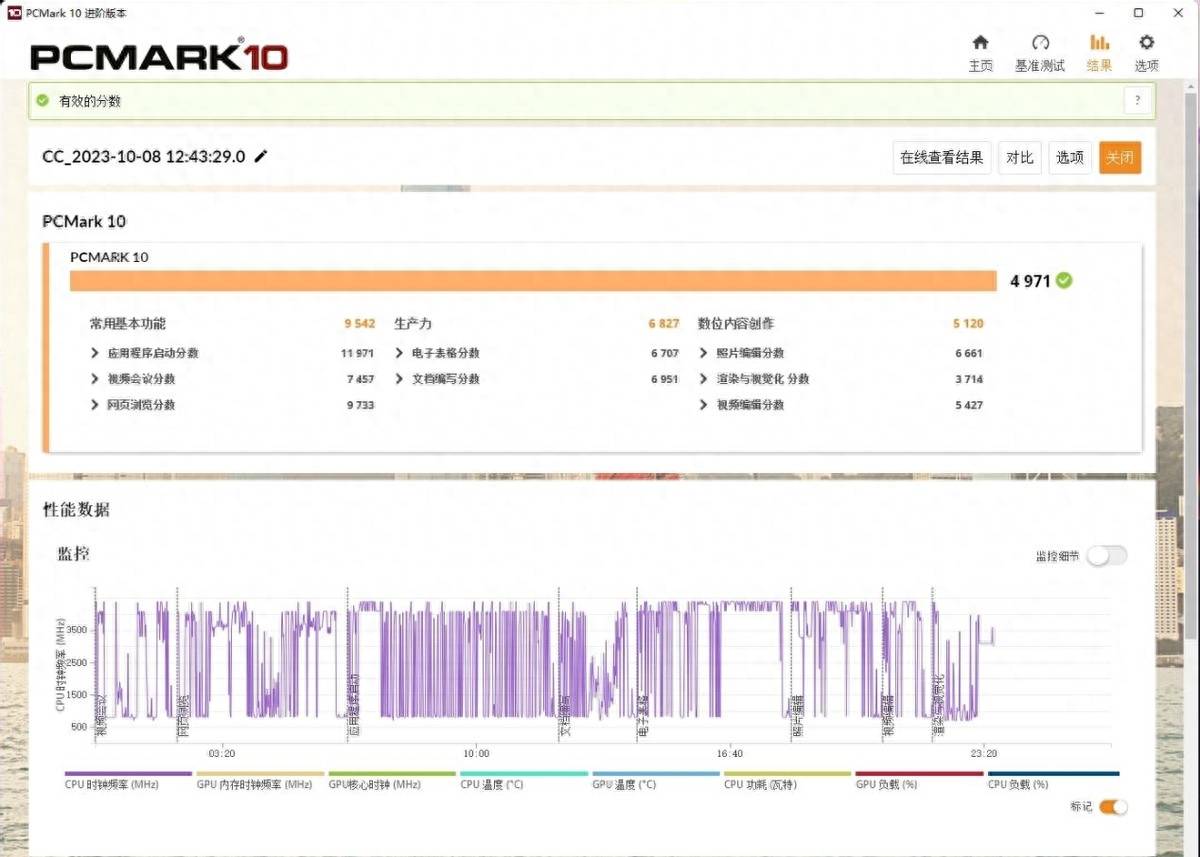Click the pencil icon to rename the result
This screenshot has width=1200, height=857.
(261, 156)
